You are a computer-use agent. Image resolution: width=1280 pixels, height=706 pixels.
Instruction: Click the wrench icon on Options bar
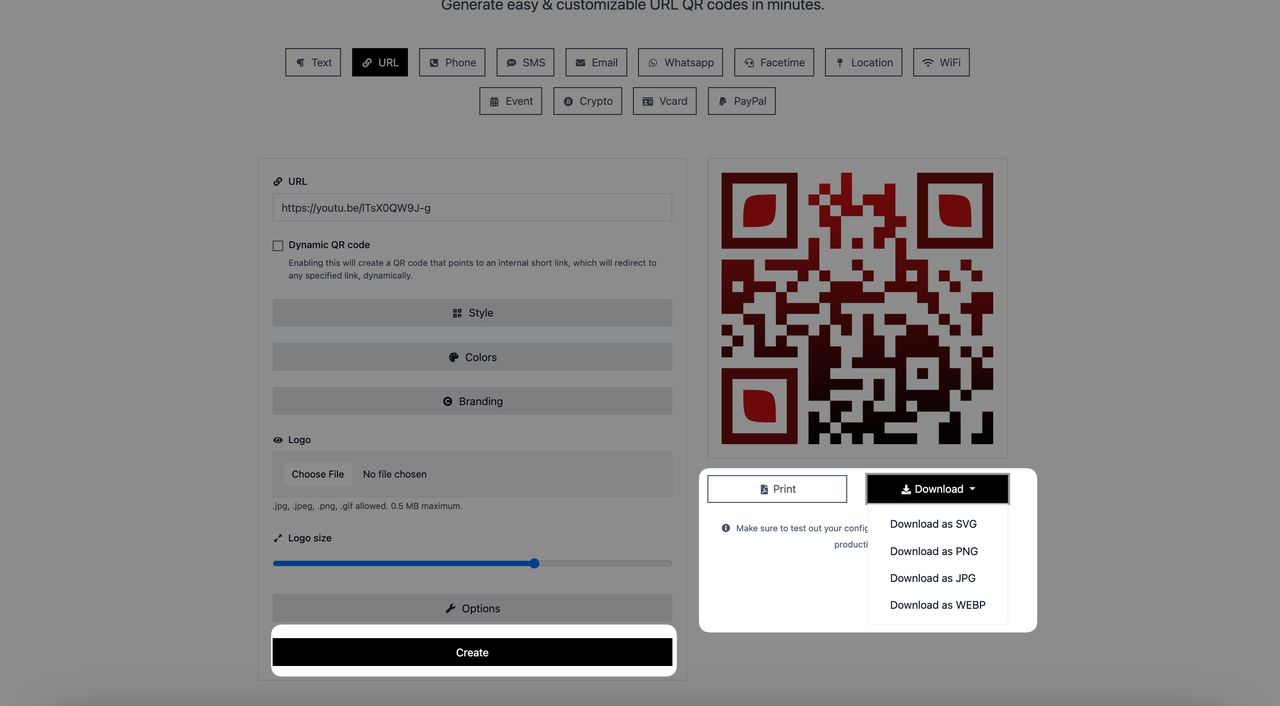(x=450, y=608)
